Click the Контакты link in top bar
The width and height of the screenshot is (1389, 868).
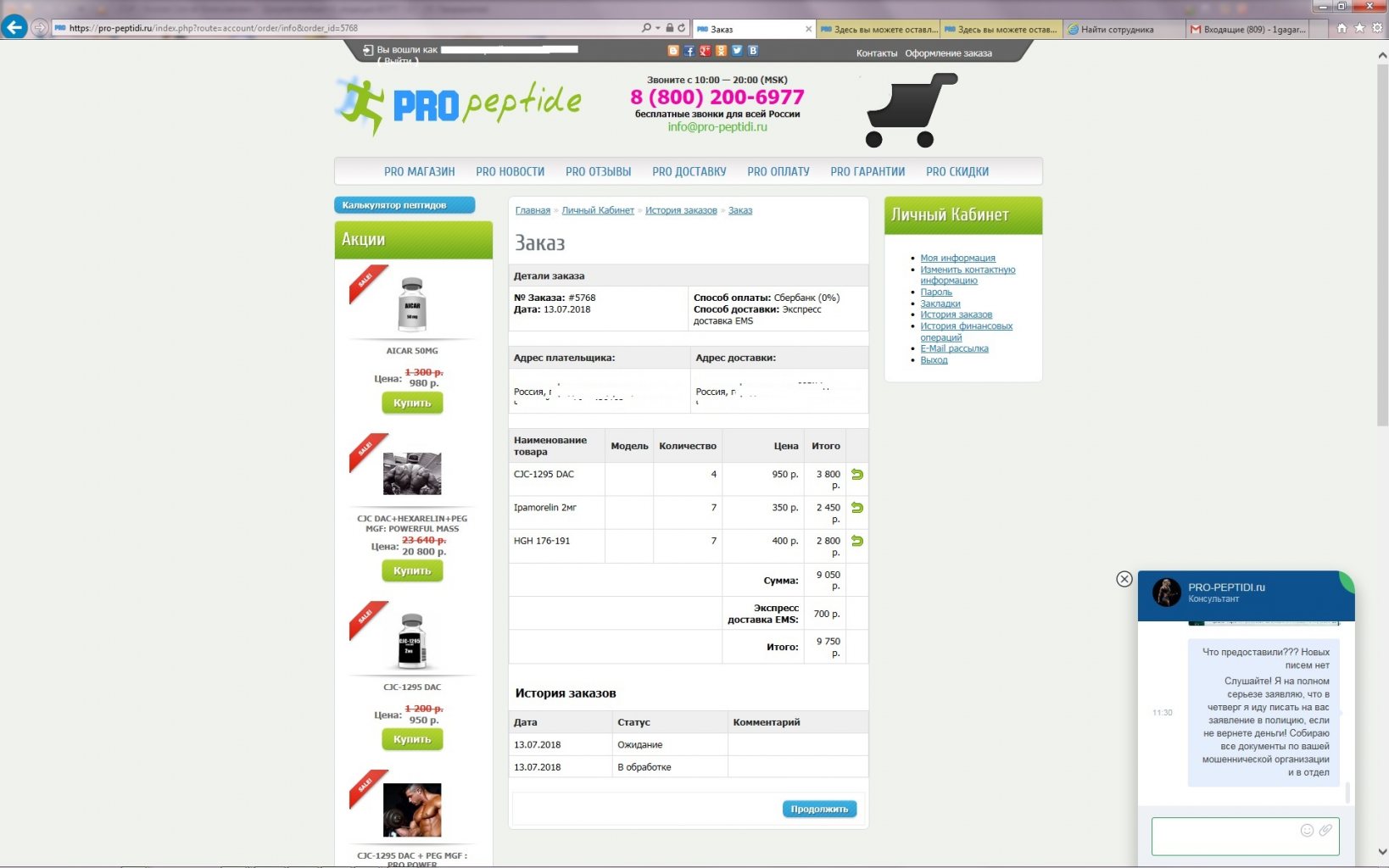point(876,53)
